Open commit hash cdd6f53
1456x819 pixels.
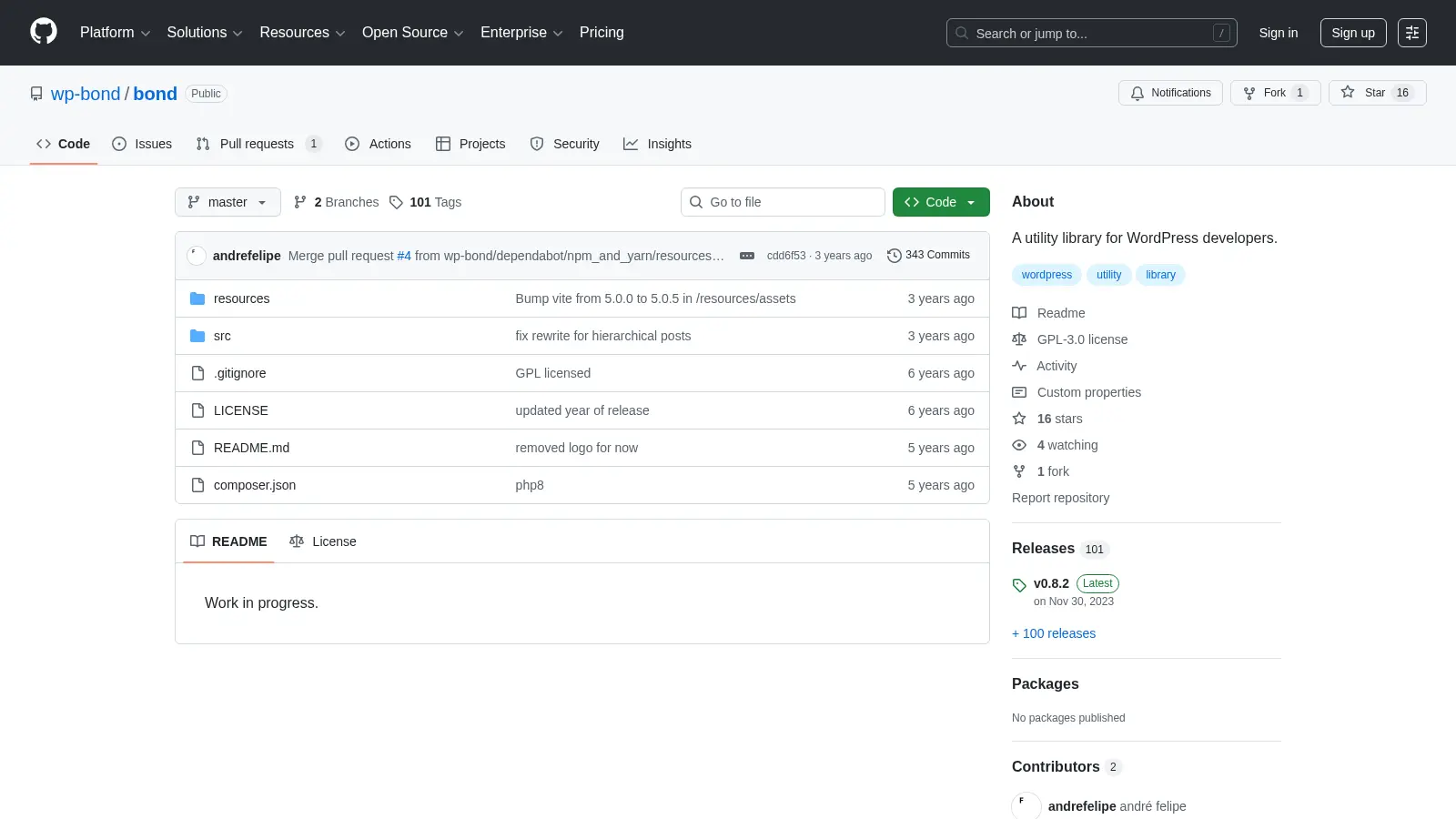(x=786, y=256)
